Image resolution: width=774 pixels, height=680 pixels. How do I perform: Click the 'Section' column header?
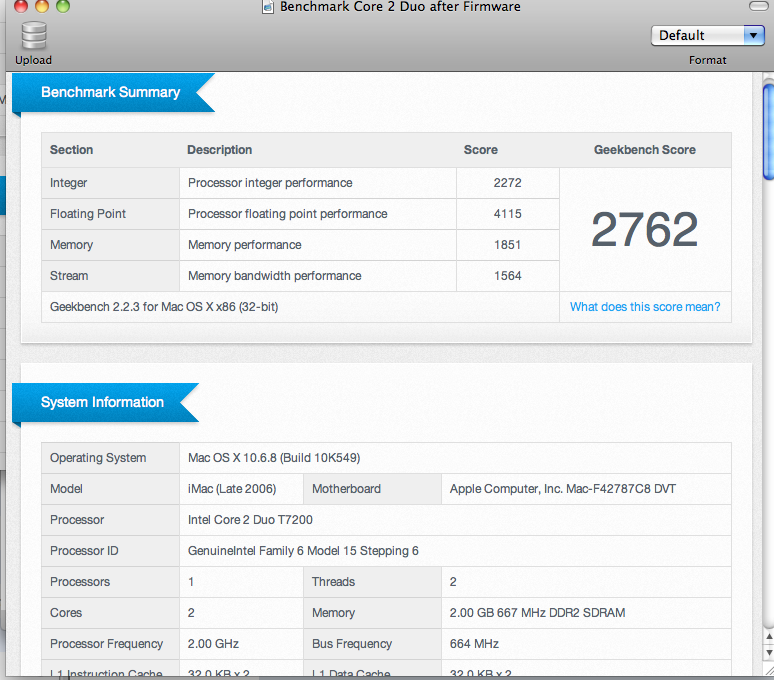point(71,150)
